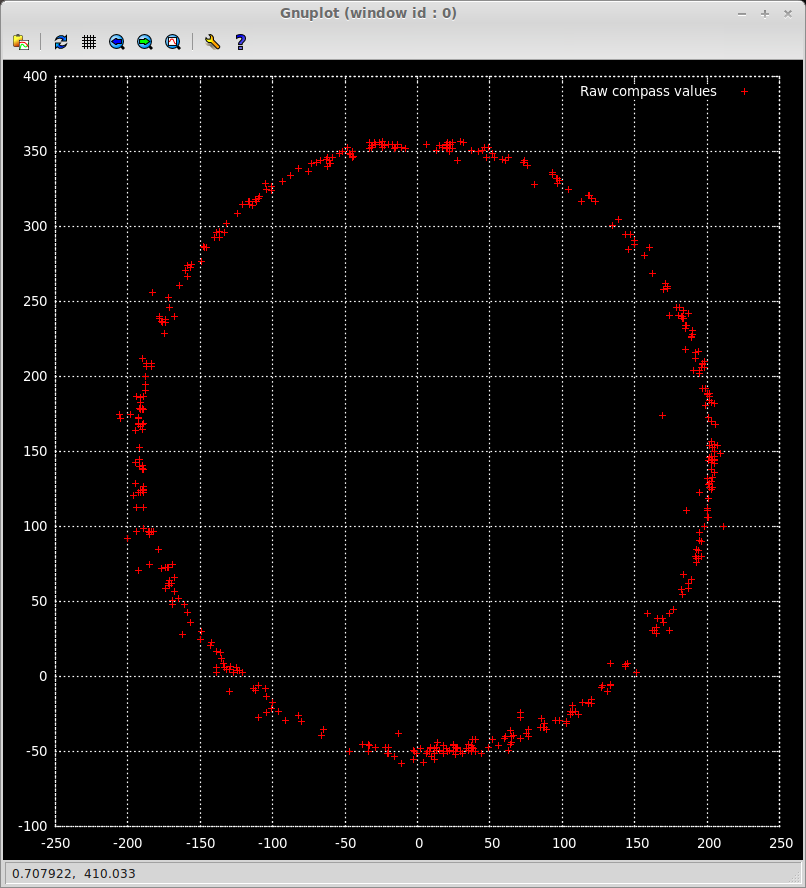Click the 400 label on the y-axis
The image size is (806, 888).
click(35, 76)
